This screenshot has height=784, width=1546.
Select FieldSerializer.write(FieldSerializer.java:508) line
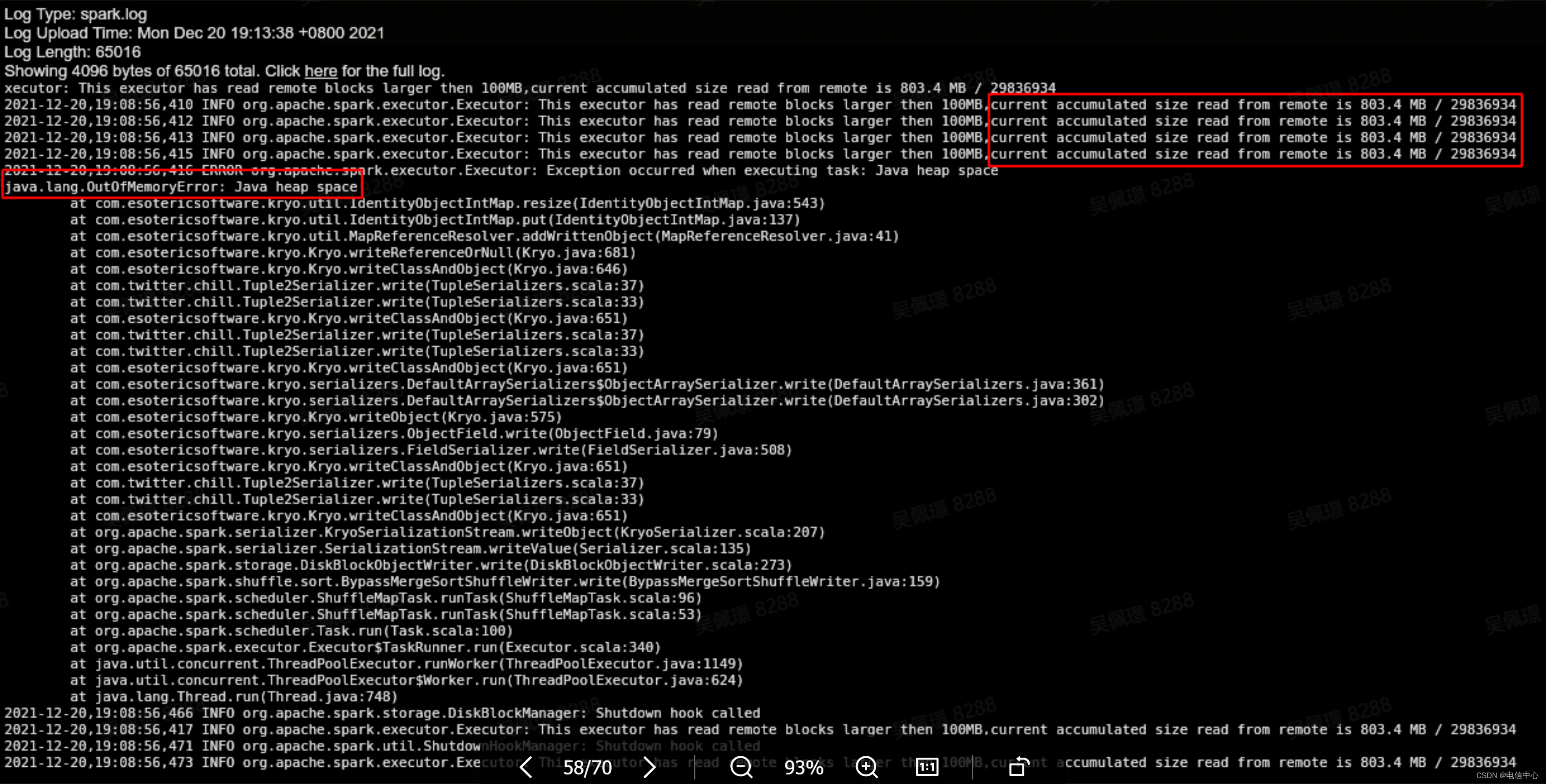(431, 450)
